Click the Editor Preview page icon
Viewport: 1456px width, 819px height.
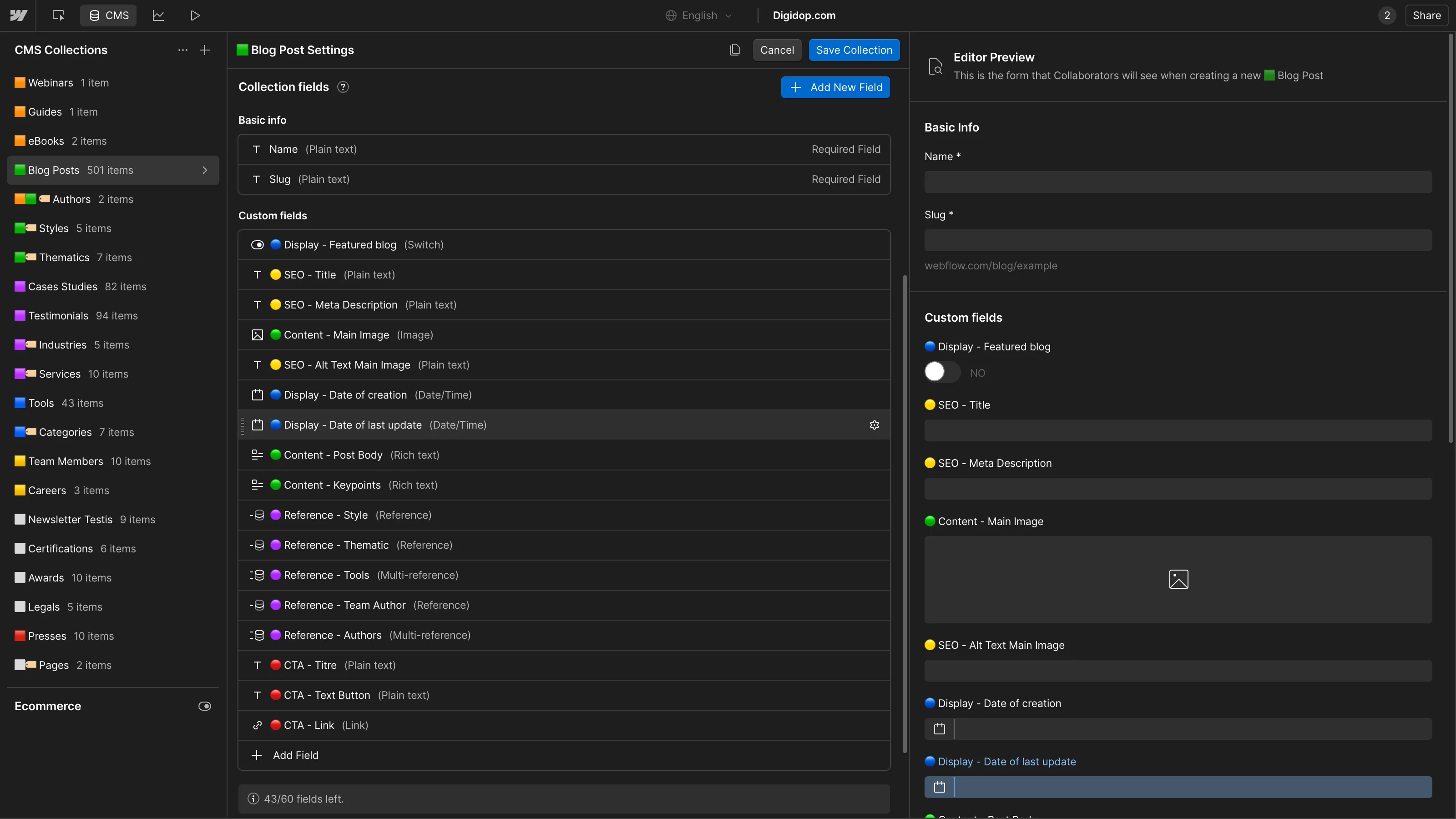pyautogui.click(x=935, y=67)
